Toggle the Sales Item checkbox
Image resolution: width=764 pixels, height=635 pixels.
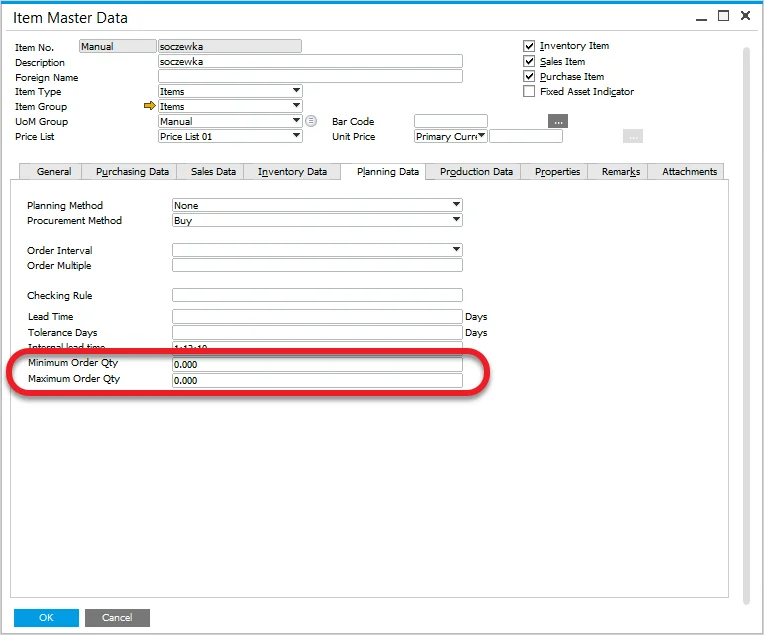click(530, 61)
